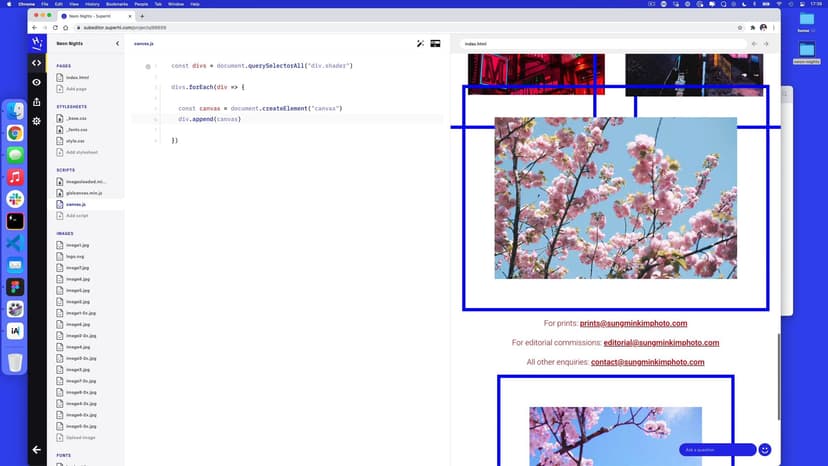Toggle the preview layout icon
Screen dimensions: 828x466
[x=436, y=44]
